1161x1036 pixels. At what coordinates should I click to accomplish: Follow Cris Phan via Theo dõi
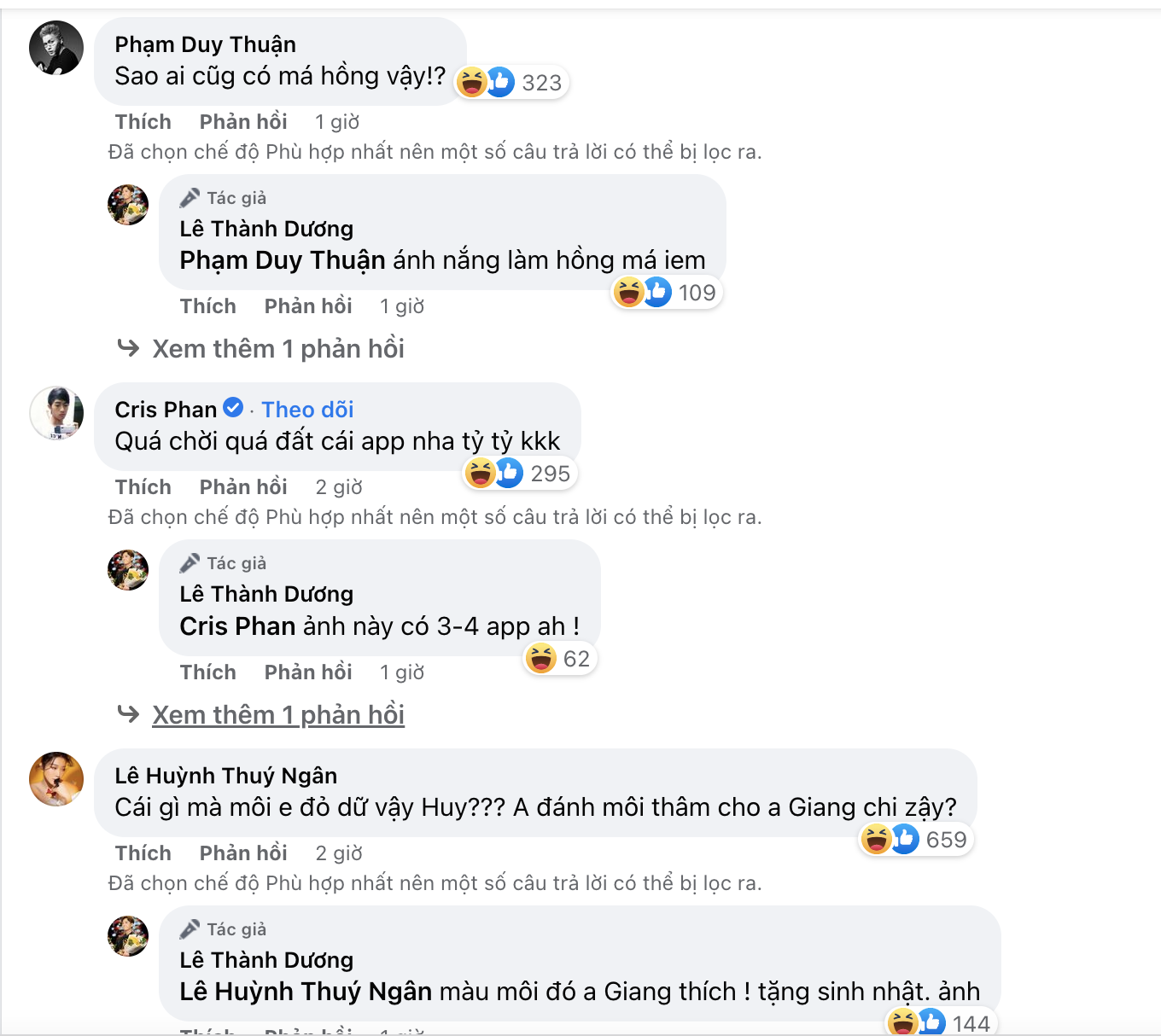pos(307,410)
